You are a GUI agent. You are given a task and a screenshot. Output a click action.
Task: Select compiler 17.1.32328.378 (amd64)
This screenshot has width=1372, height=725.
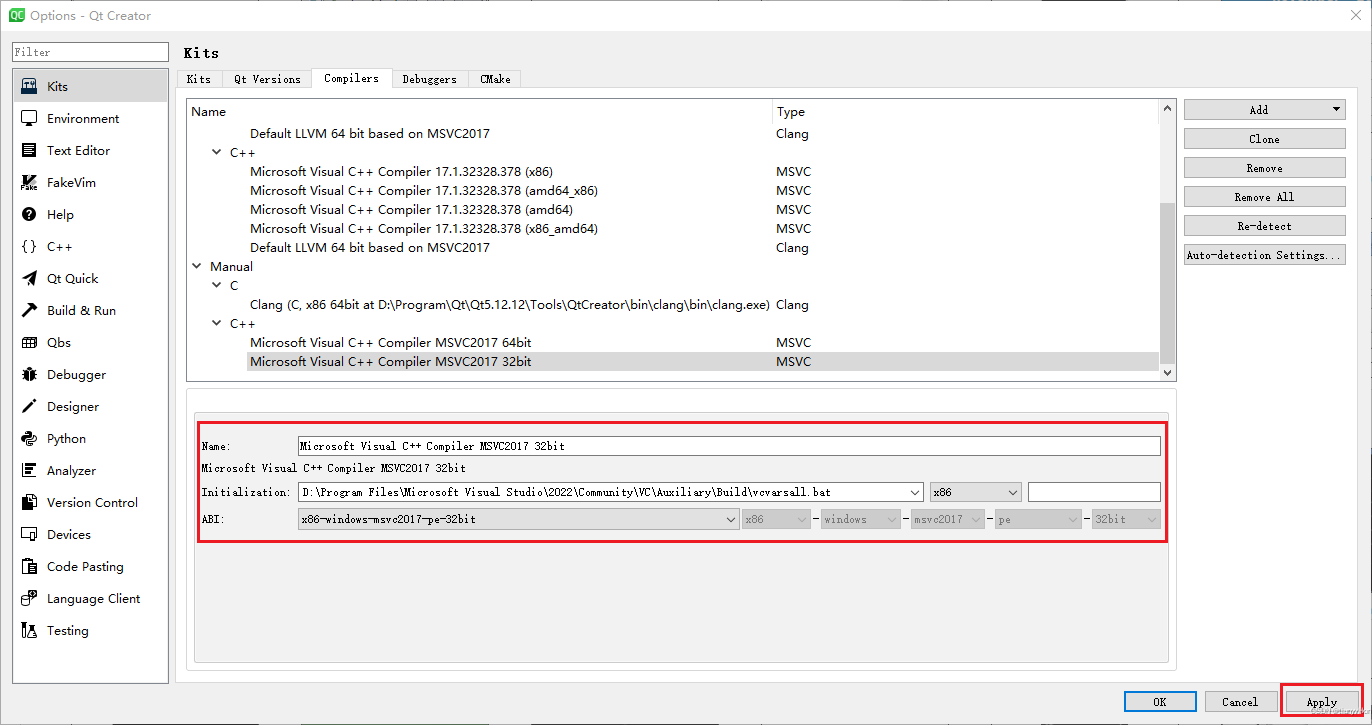[x=411, y=210]
